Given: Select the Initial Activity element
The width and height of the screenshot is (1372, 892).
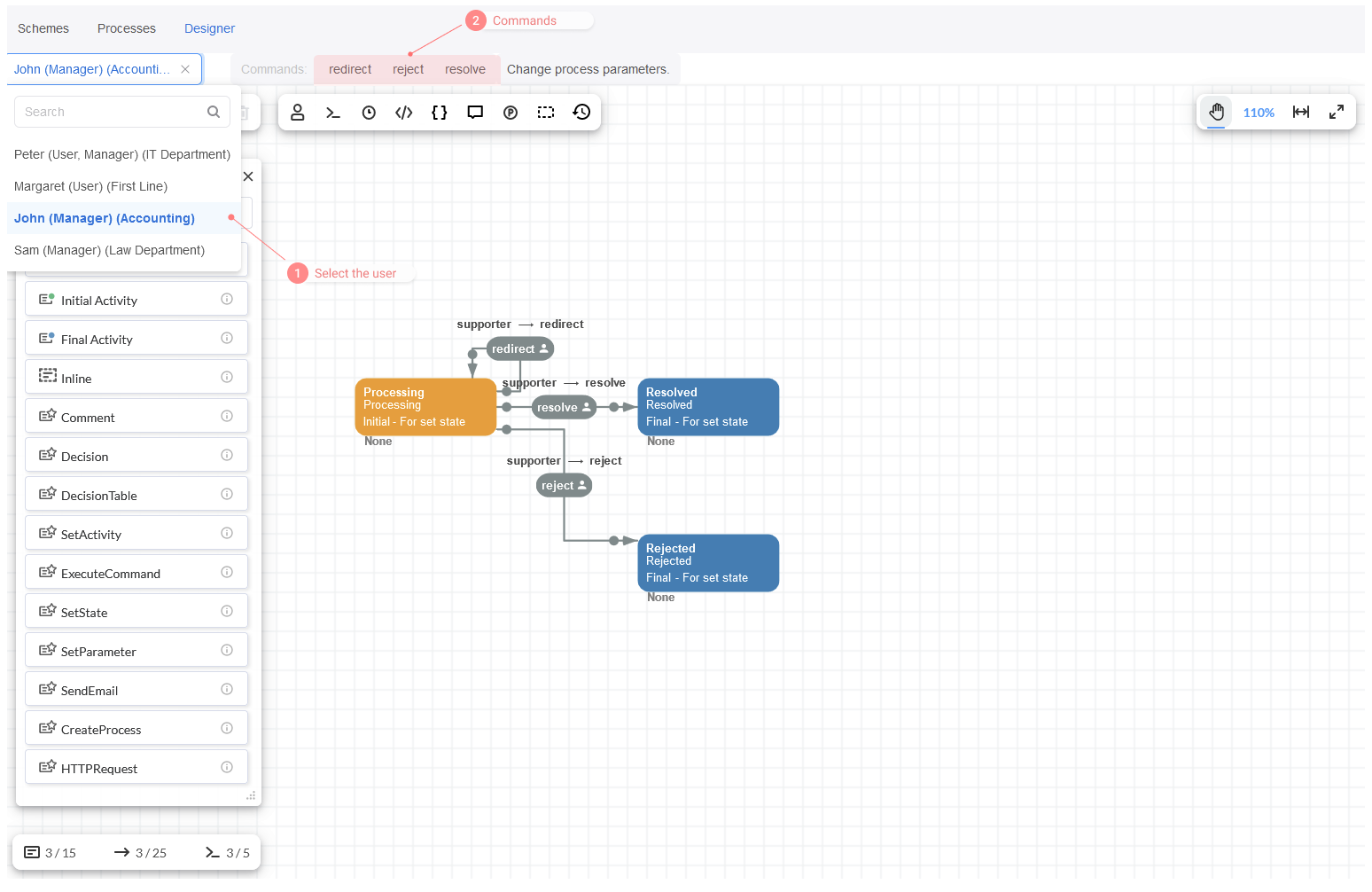Looking at the screenshot, I should 136,300.
